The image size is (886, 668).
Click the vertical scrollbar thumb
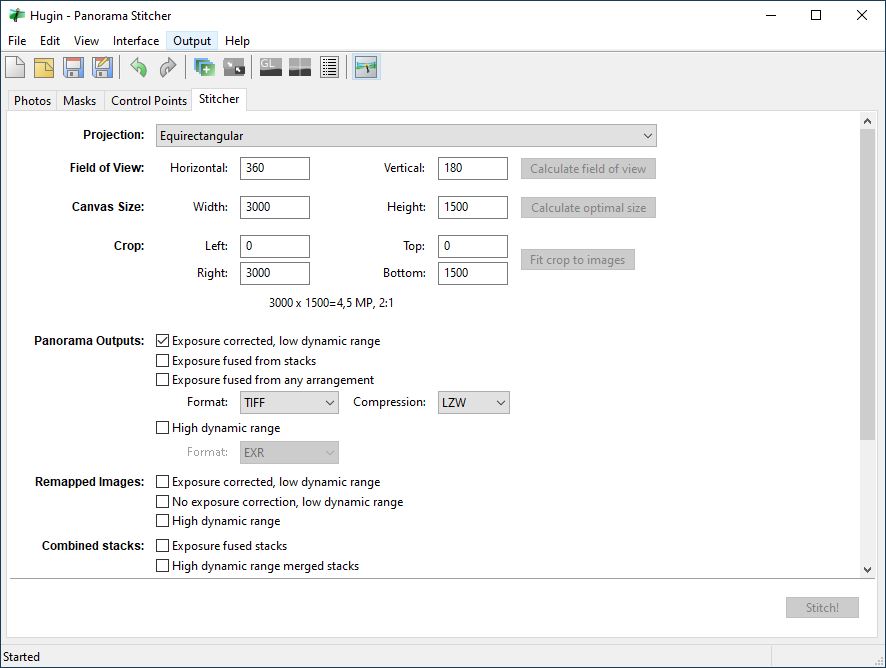(x=867, y=284)
